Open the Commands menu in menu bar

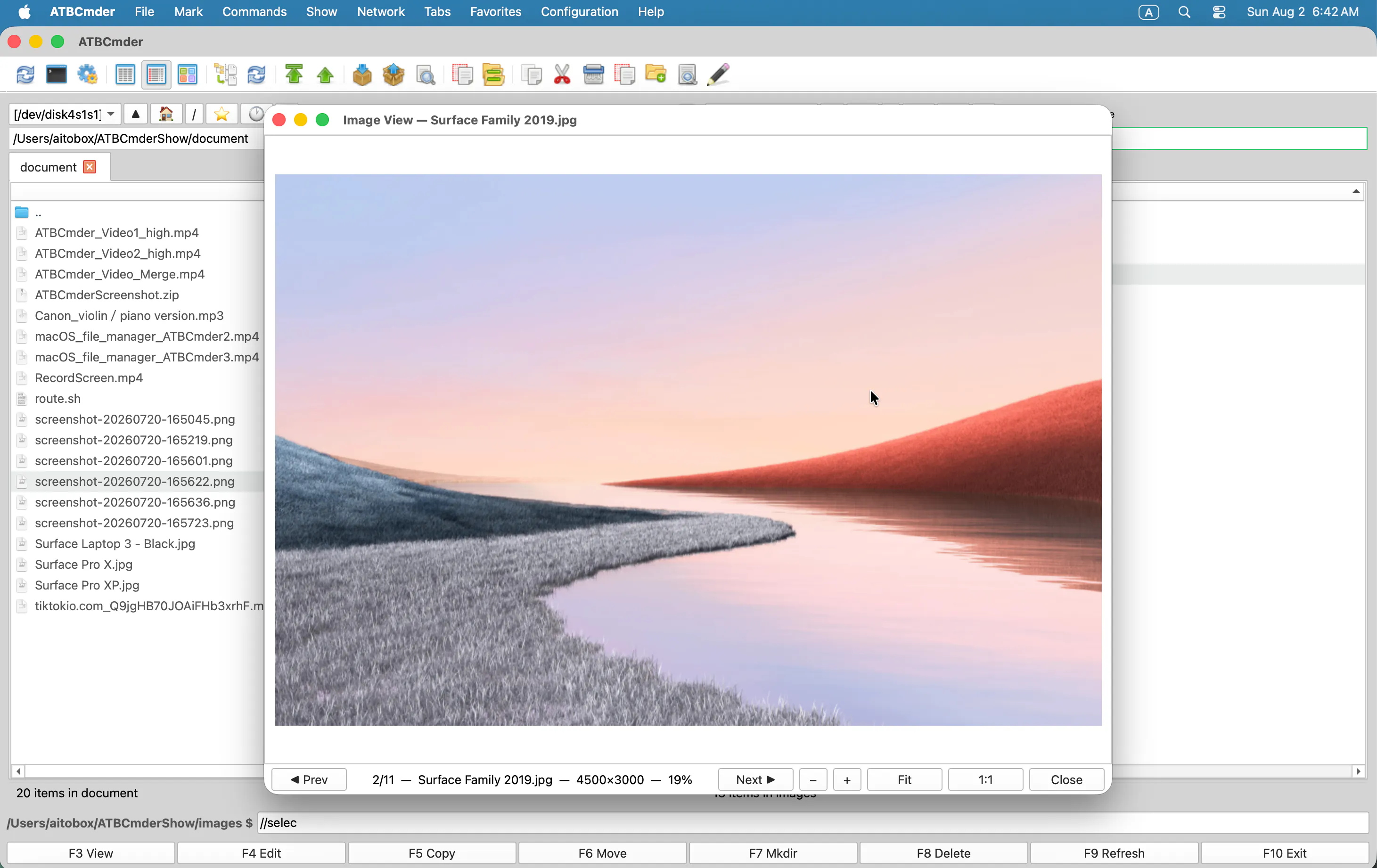[x=254, y=11]
